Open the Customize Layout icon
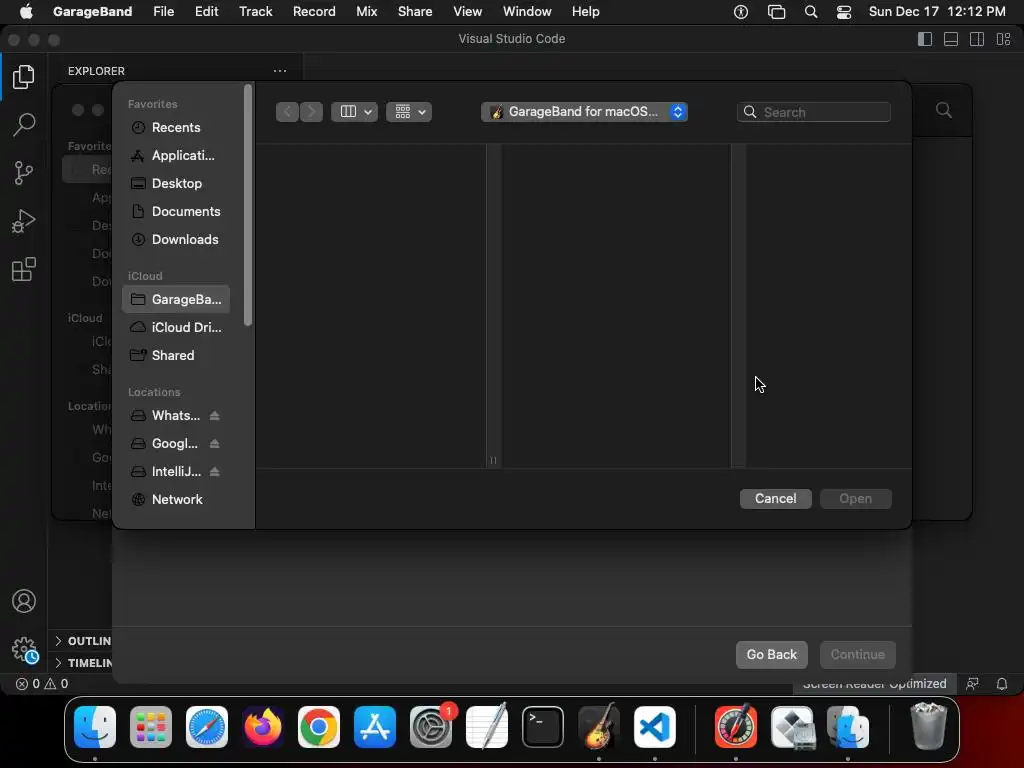1024x768 pixels. [1003, 39]
